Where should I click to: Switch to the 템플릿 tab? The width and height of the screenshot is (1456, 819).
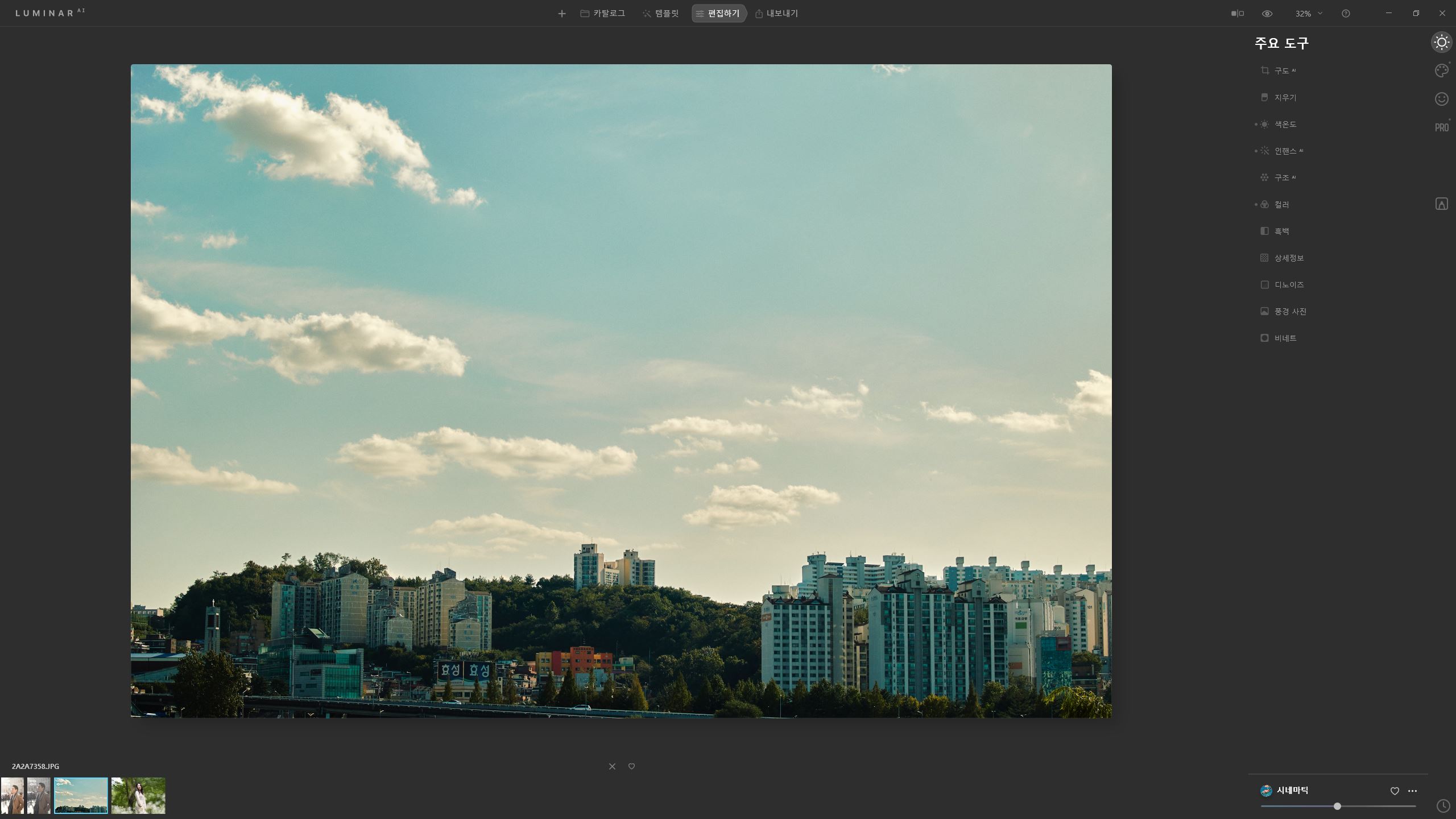point(661,14)
